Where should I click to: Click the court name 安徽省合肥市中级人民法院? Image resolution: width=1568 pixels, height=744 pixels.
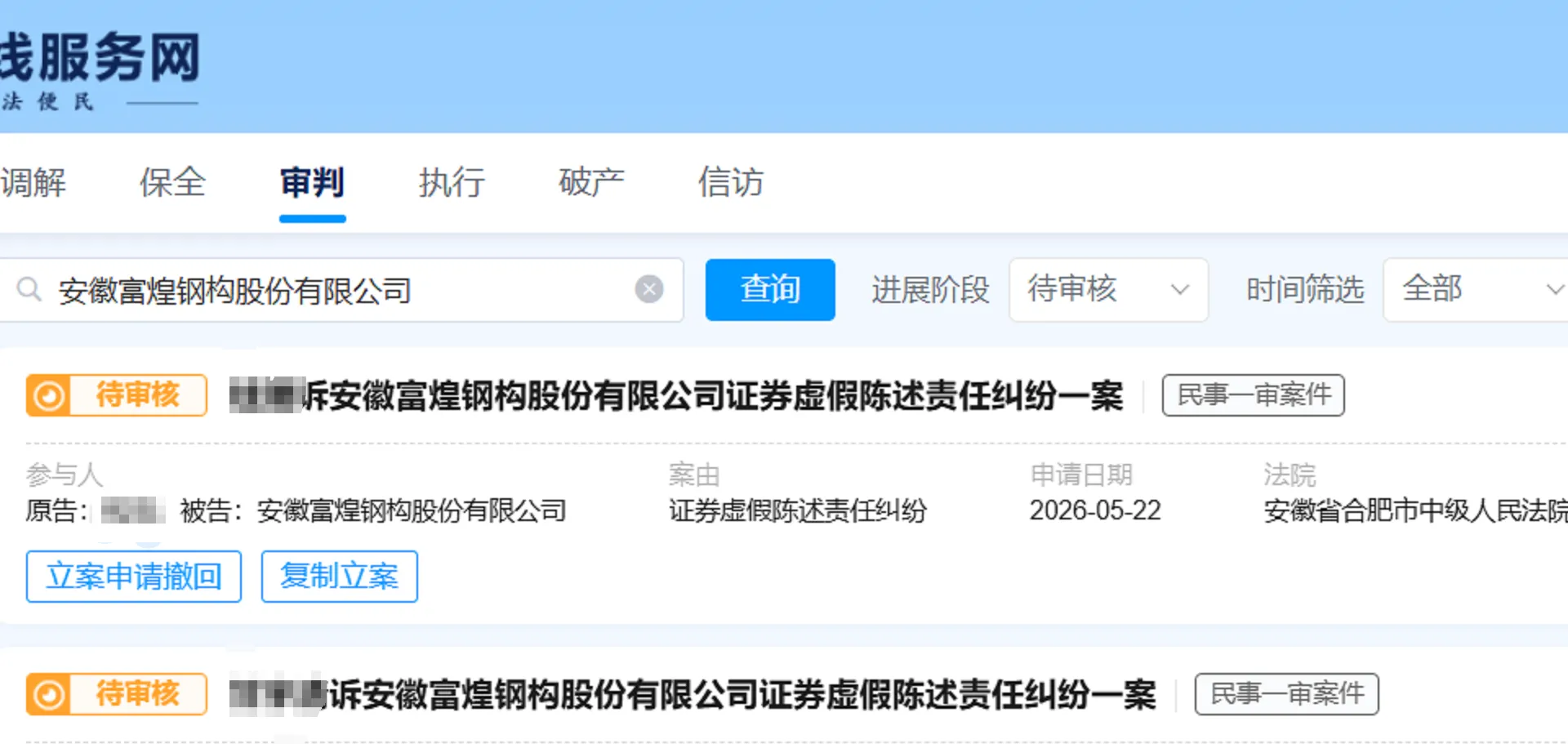click(x=1415, y=510)
